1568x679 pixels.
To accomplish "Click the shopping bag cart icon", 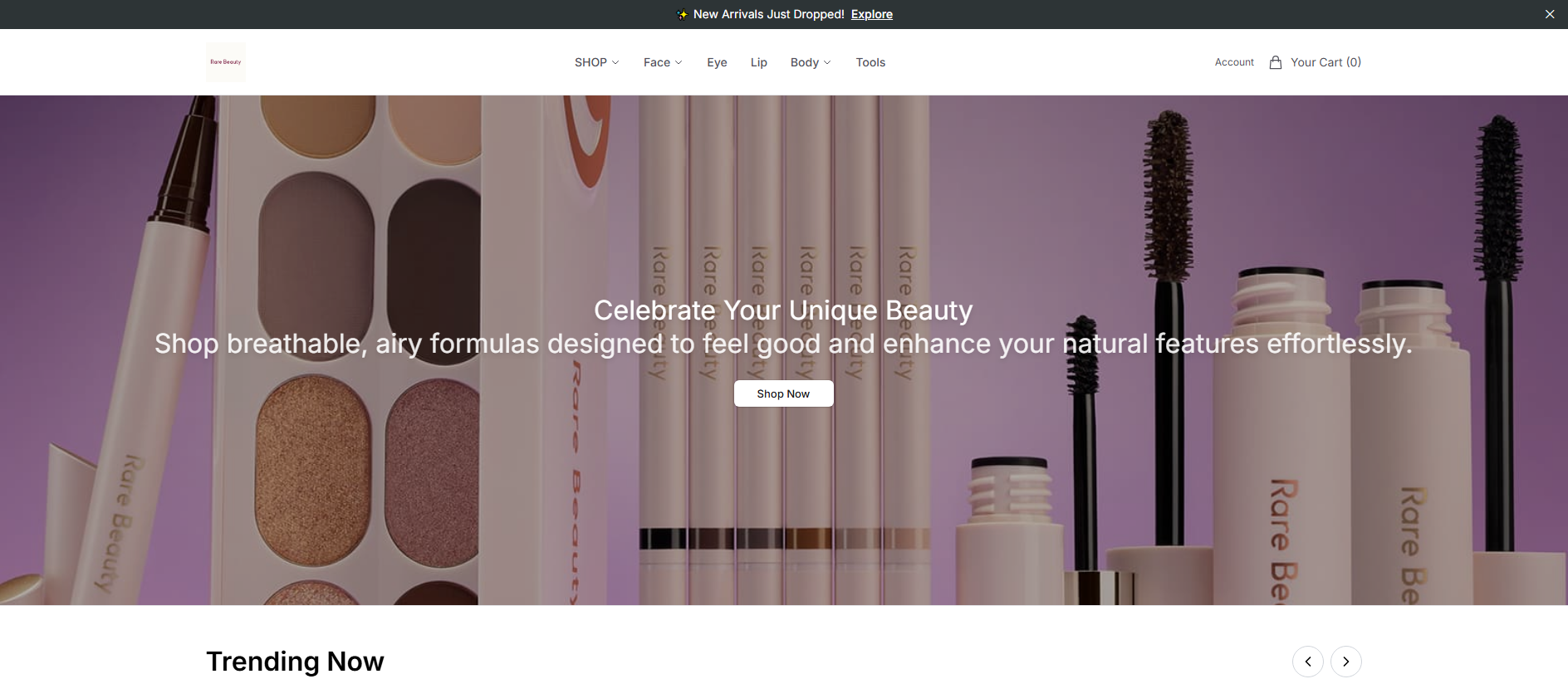I will click(1276, 62).
